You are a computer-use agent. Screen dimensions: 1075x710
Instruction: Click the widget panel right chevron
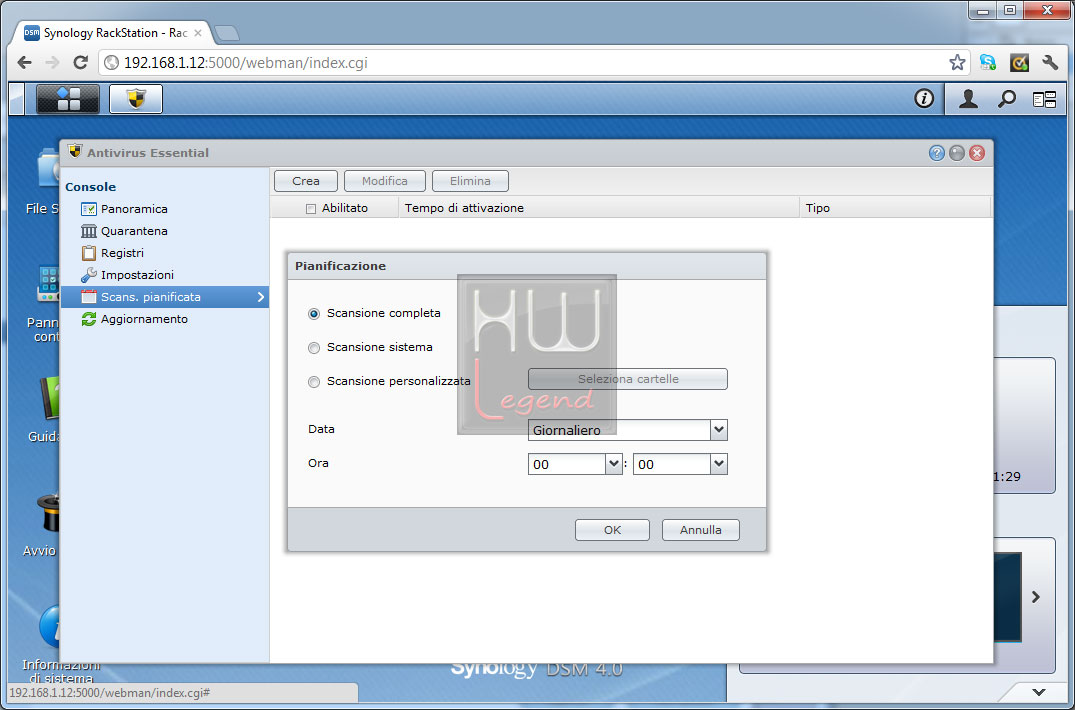click(1036, 597)
